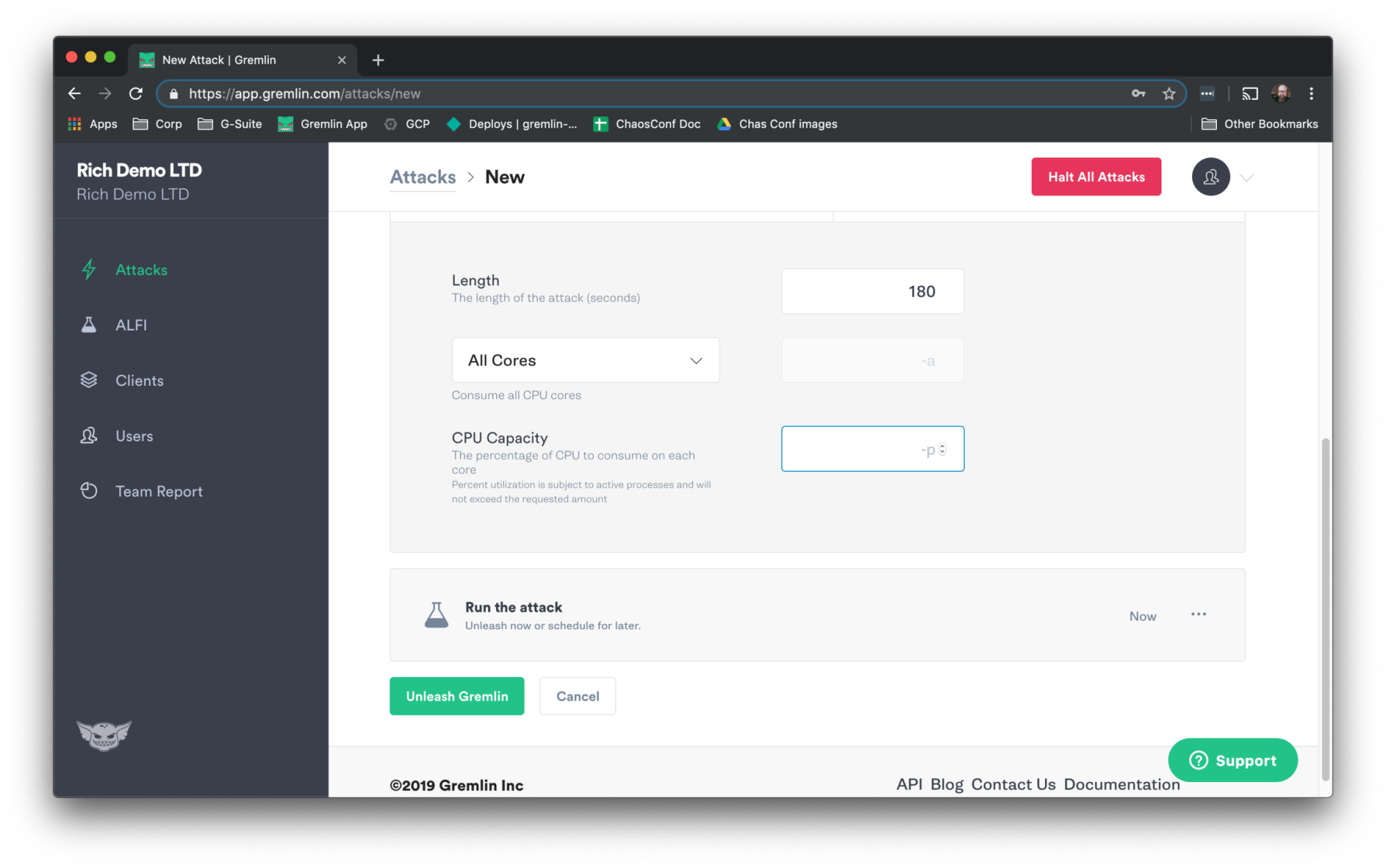Select Clients in the sidebar menu
The width and height of the screenshot is (1386, 868).
point(139,380)
